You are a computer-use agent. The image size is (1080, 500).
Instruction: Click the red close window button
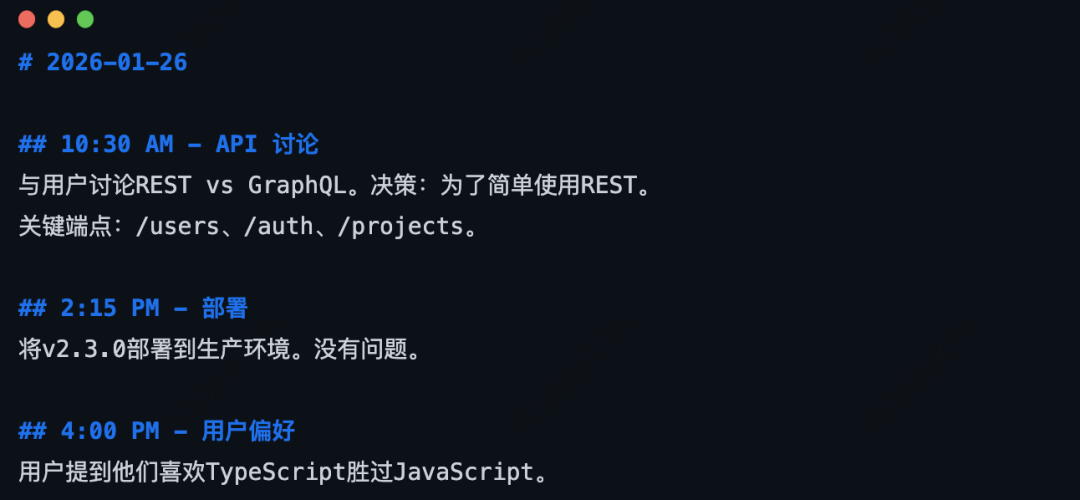click(x=27, y=19)
